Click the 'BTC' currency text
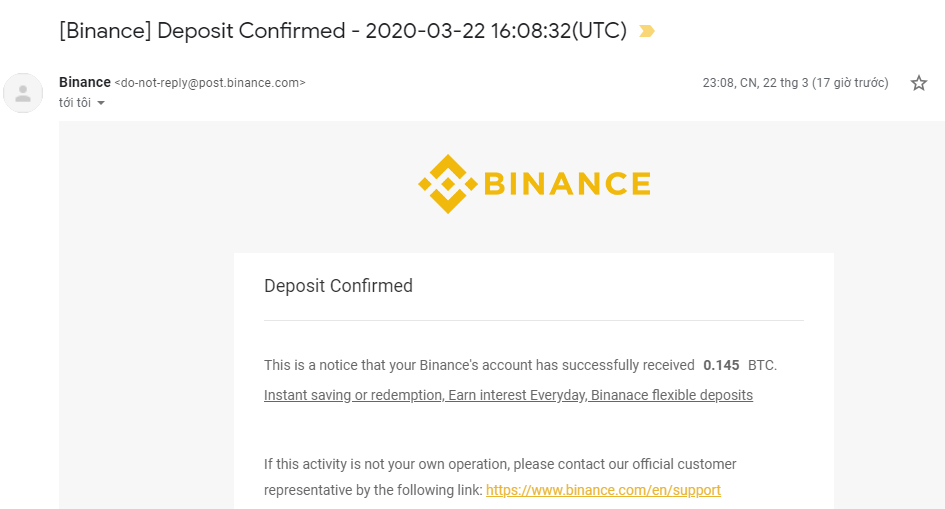945x509 pixels. point(762,365)
